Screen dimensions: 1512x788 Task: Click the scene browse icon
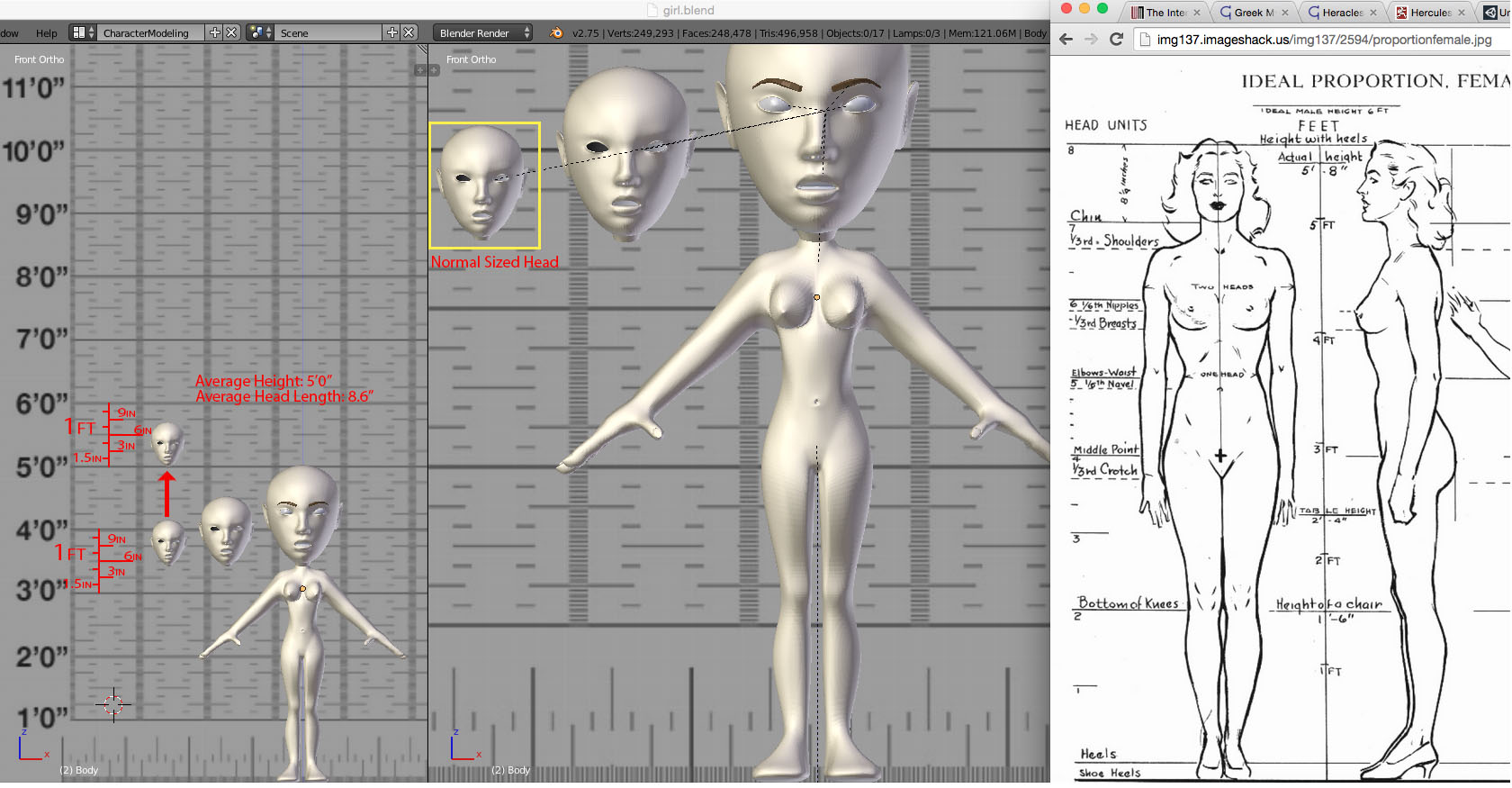tap(260, 32)
